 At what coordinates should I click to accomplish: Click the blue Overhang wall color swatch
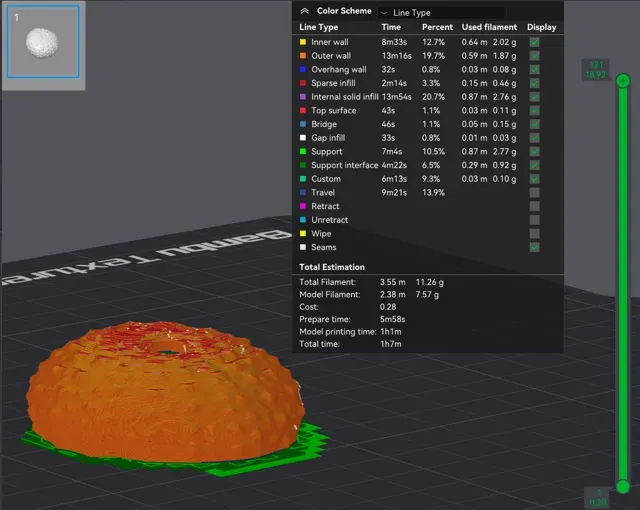click(x=303, y=69)
